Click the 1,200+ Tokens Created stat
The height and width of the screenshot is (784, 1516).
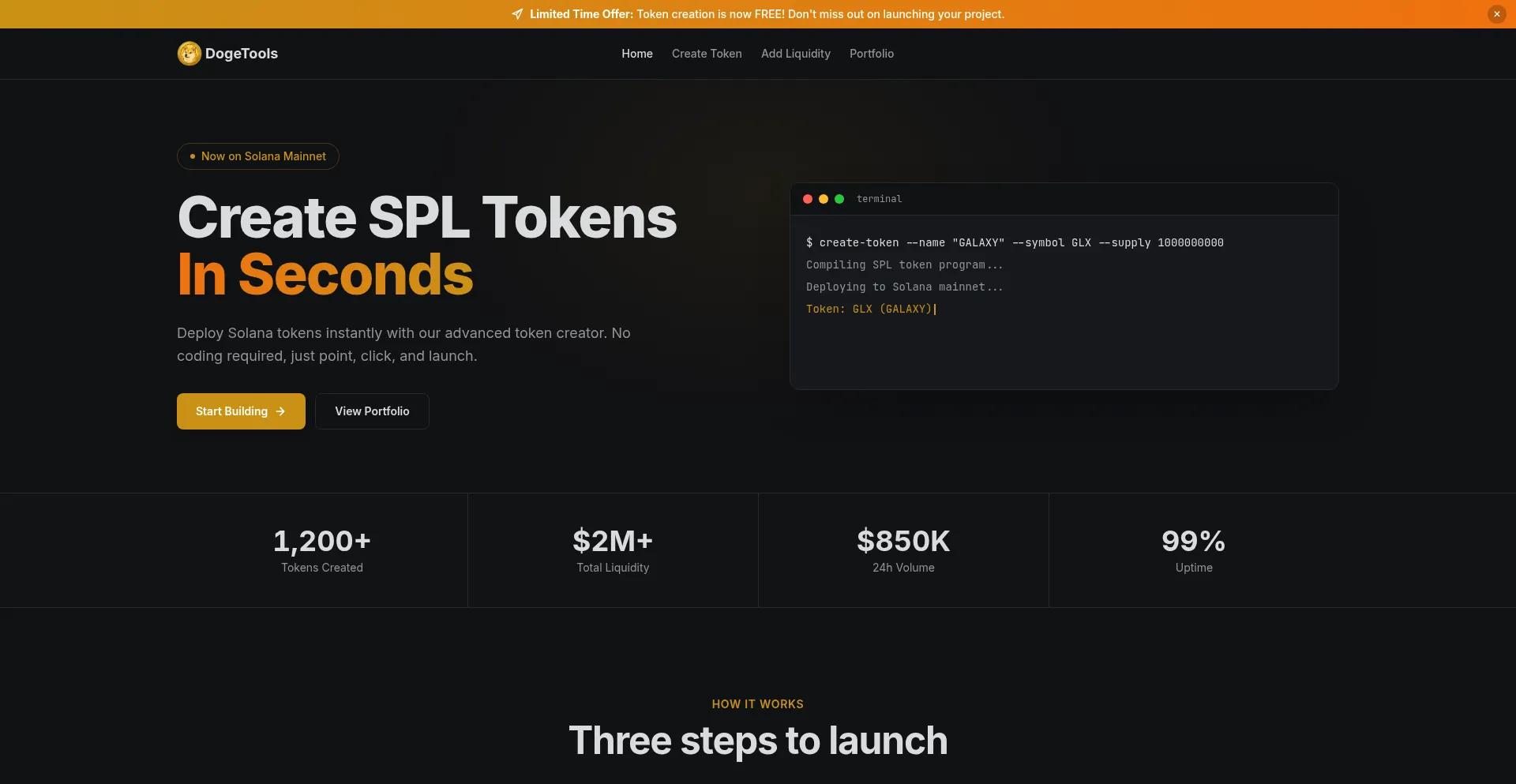tap(322, 550)
